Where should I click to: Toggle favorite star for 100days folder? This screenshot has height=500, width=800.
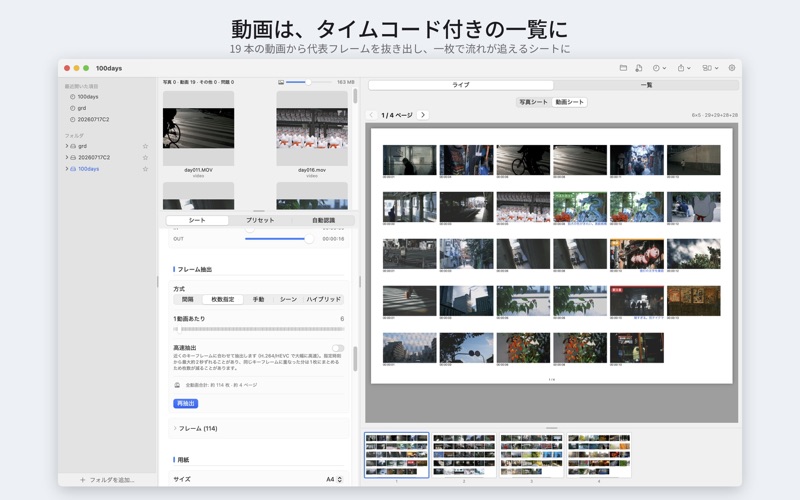(x=145, y=168)
